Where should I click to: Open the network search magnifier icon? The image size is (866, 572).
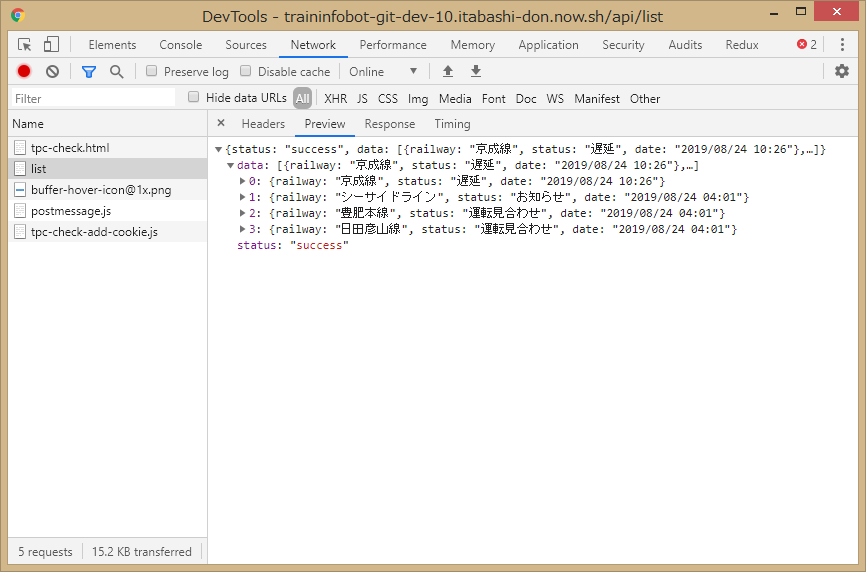[x=117, y=71]
